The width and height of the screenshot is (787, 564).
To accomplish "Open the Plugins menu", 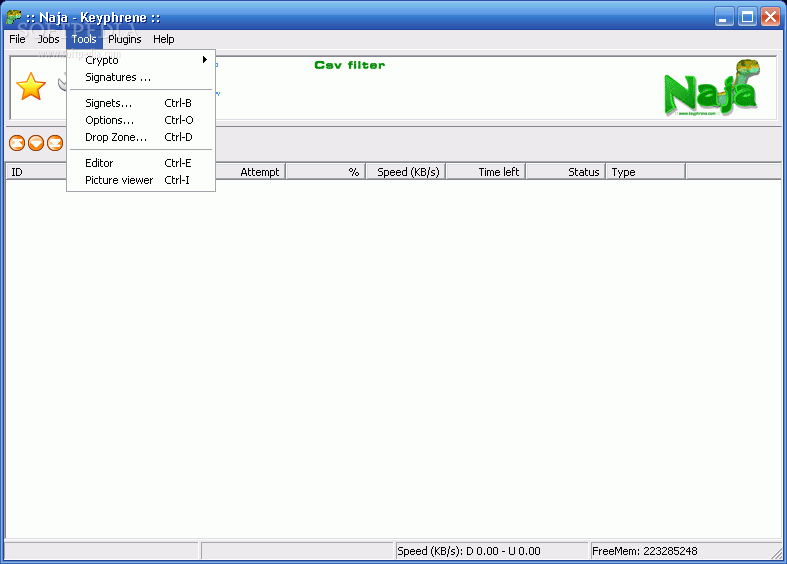I will 124,39.
